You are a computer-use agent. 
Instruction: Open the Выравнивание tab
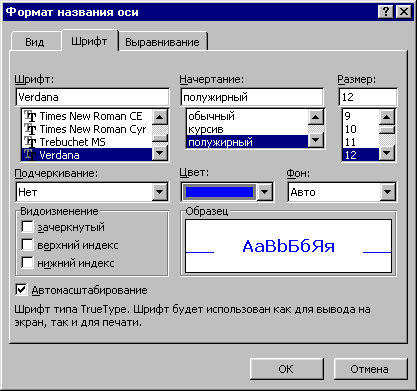coord(162,42)
